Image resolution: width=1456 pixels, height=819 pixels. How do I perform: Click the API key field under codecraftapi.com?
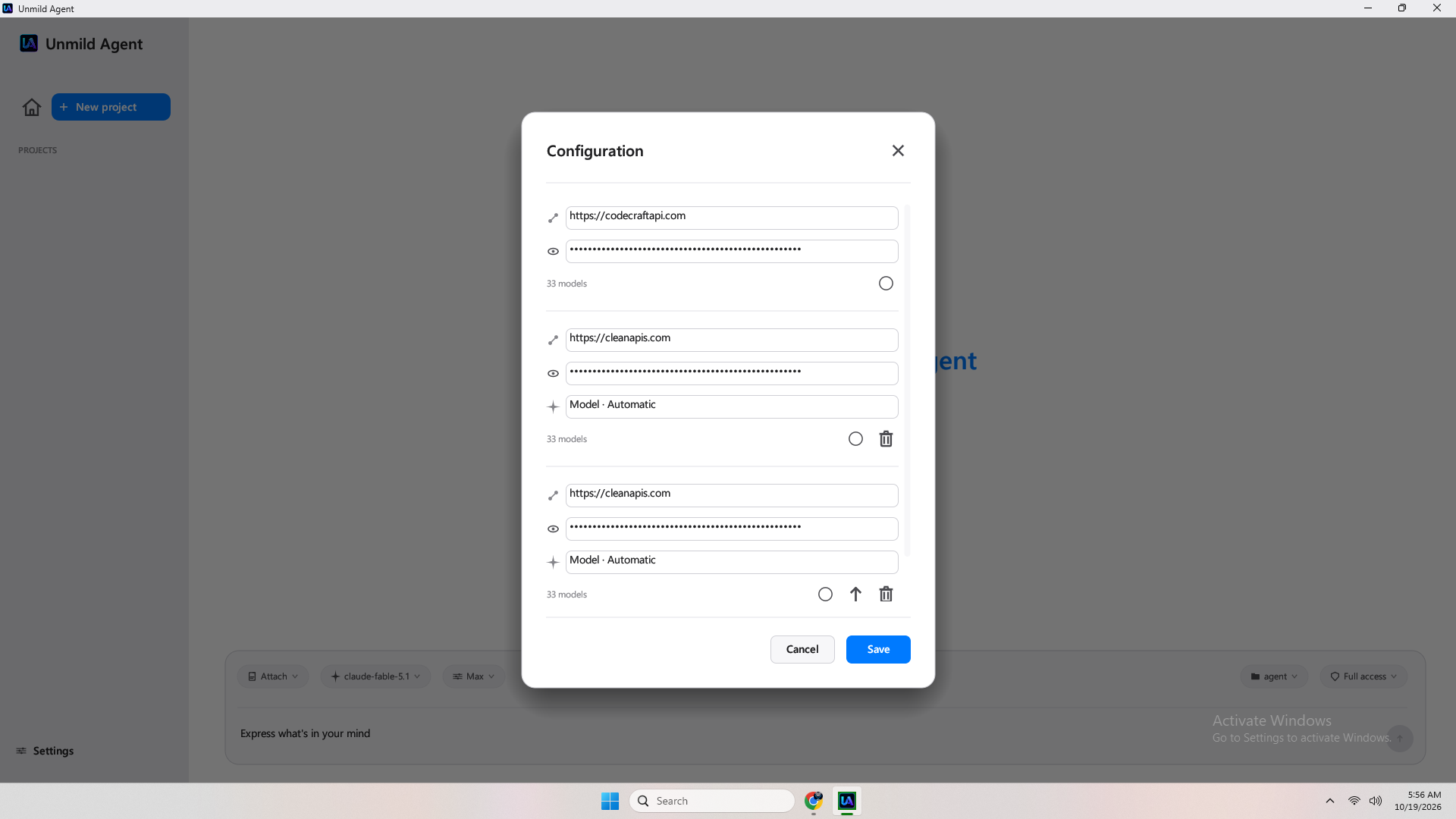click(732, 251)
